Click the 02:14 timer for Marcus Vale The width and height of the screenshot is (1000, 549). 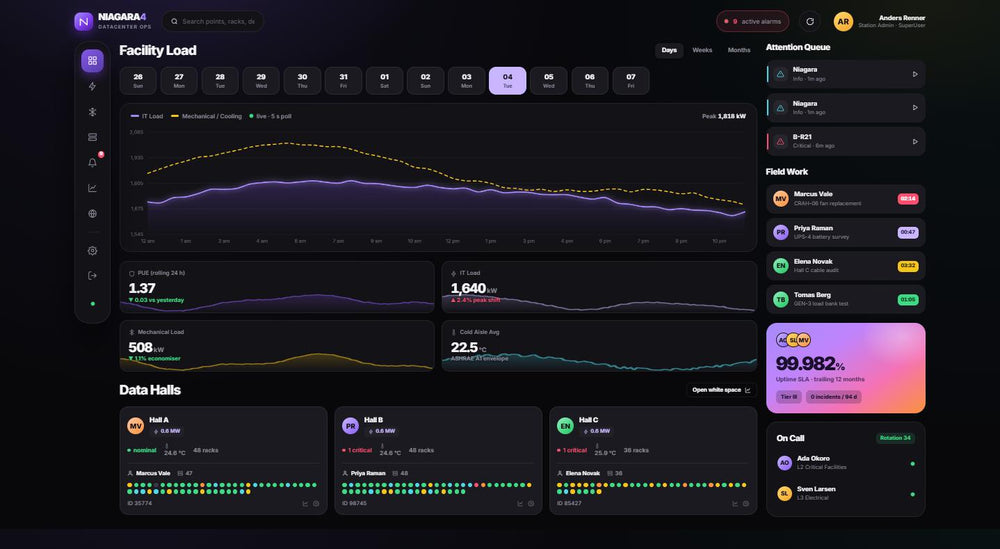908,198
